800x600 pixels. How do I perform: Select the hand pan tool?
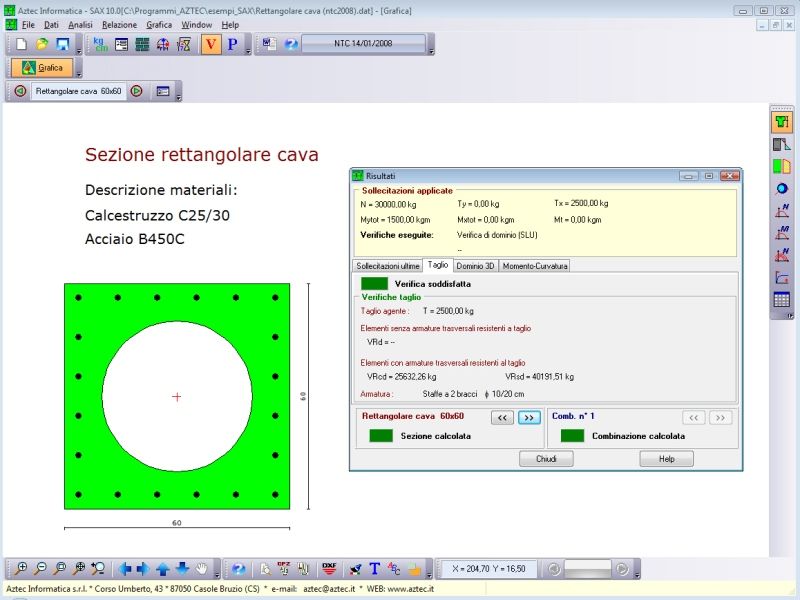coord(202,568)
